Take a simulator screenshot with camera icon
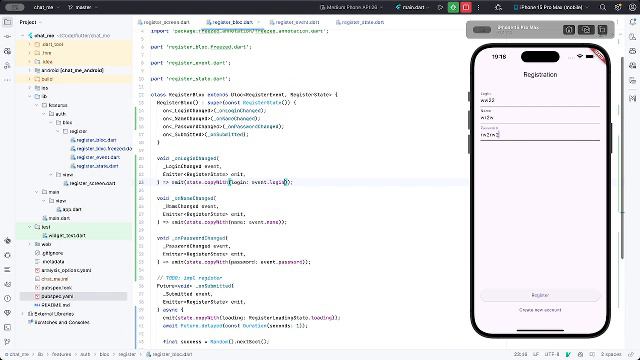640x360 pixels. (586, 30)
